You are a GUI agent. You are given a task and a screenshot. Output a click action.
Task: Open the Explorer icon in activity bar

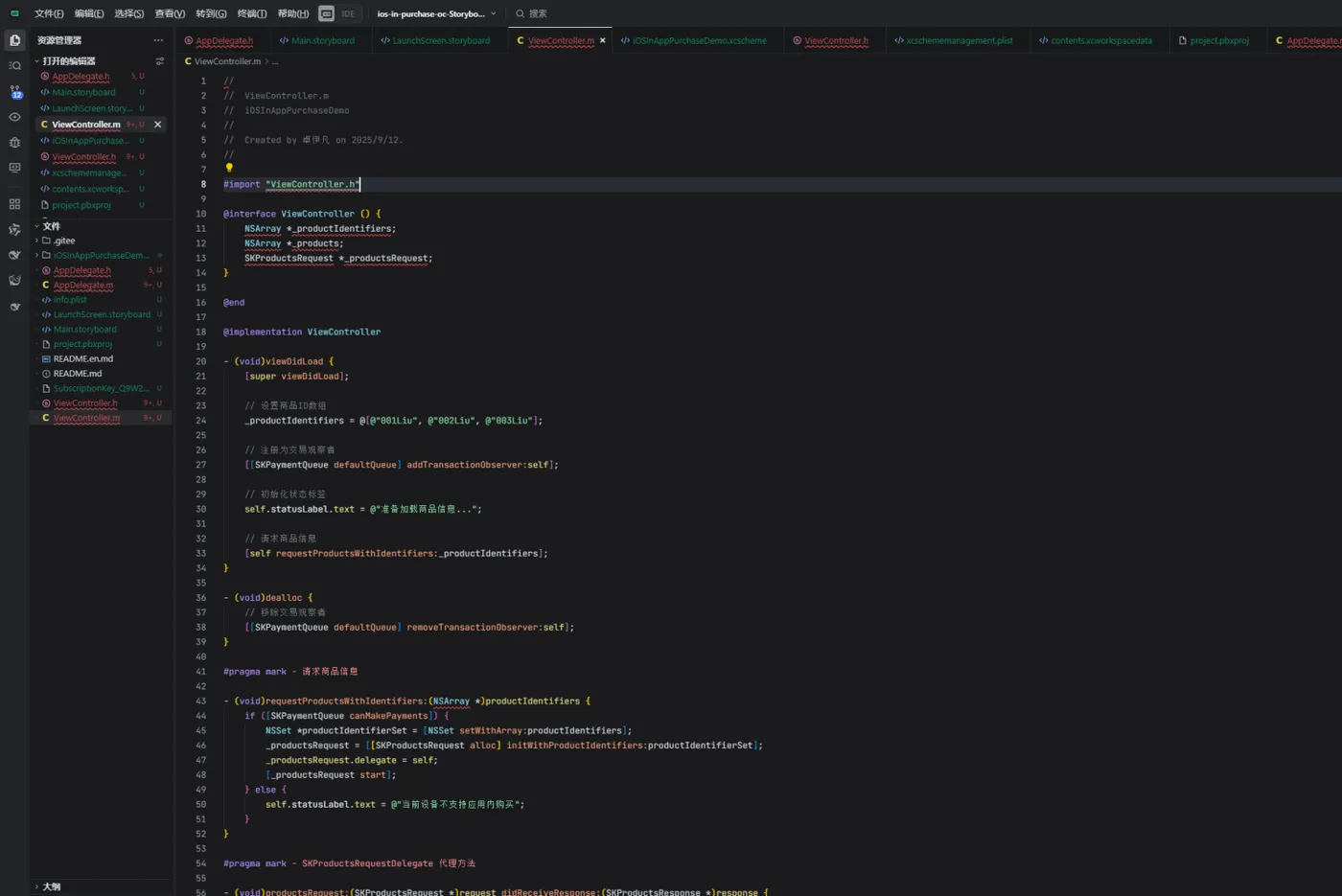click(14, 40)
